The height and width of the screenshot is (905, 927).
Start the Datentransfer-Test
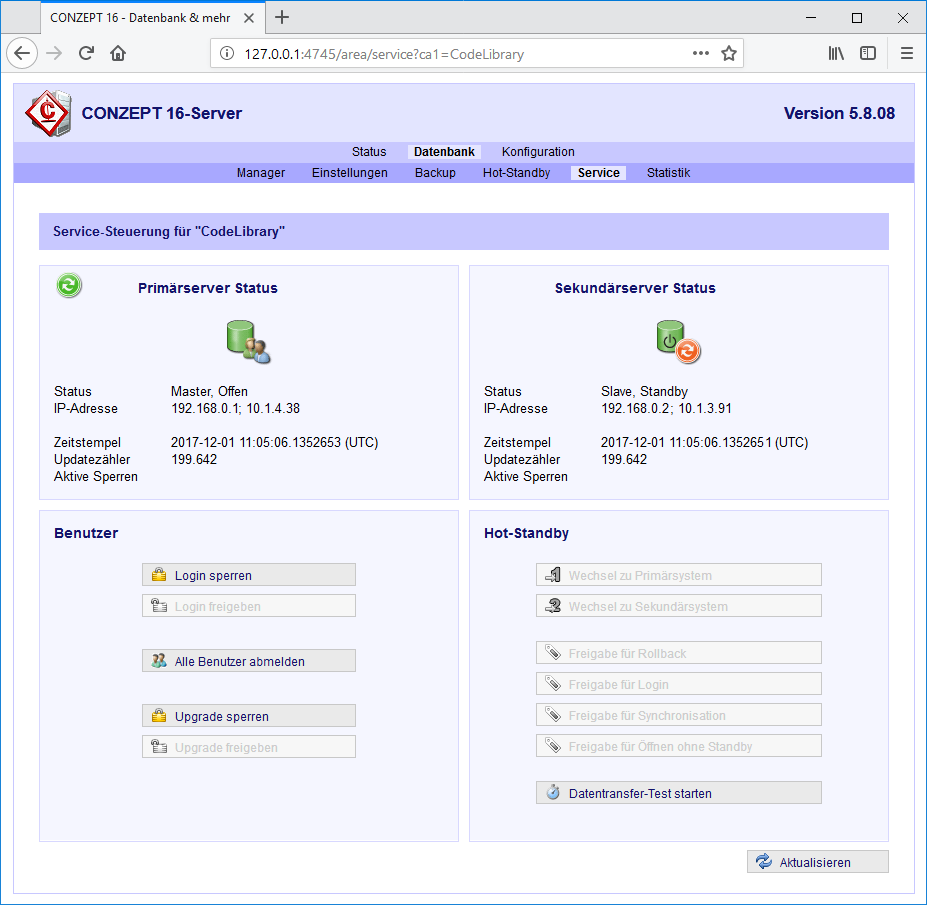click(678, 793)
